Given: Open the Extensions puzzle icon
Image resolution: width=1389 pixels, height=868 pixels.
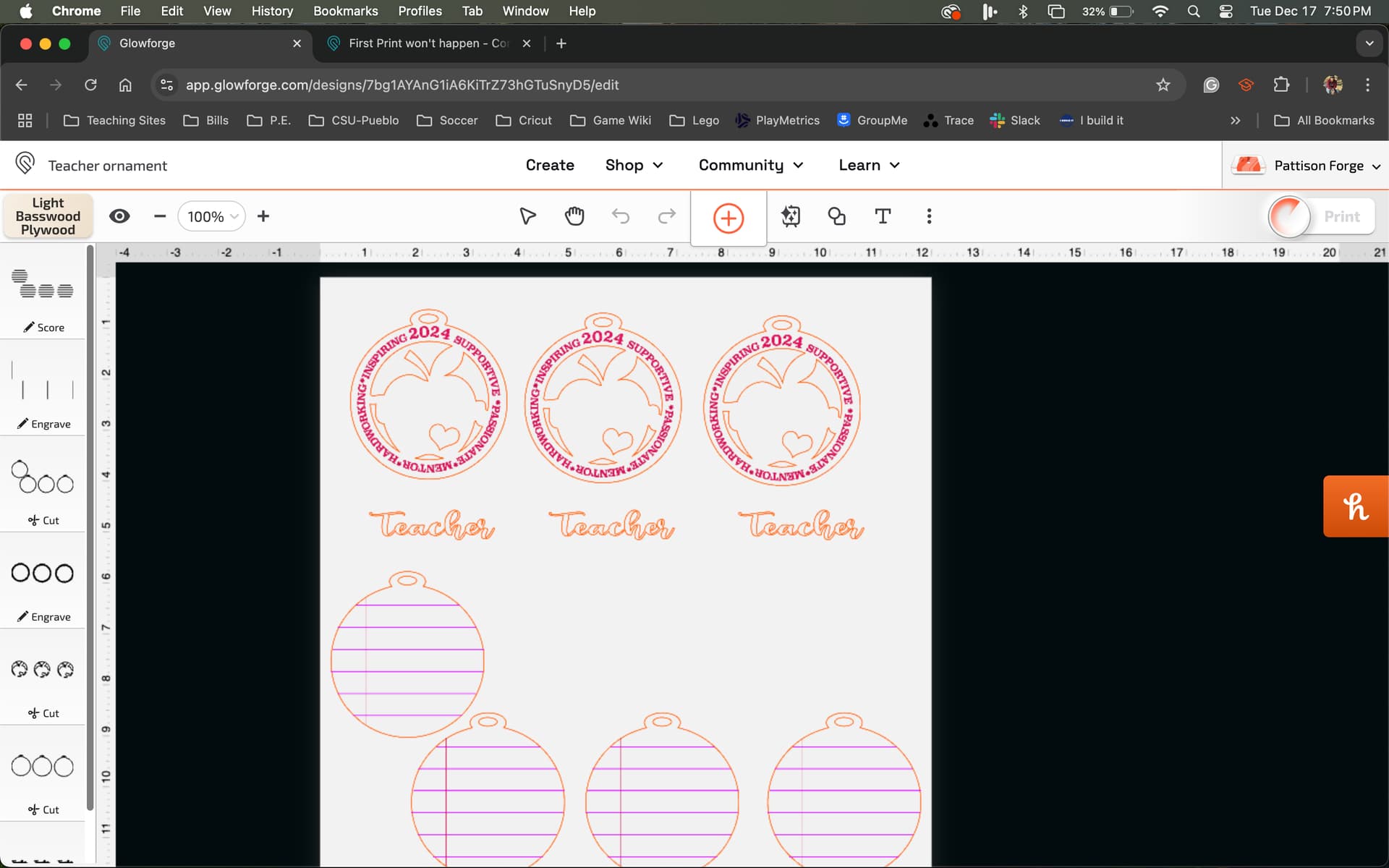Looking at the screenshot, I should pos(1281,85).
